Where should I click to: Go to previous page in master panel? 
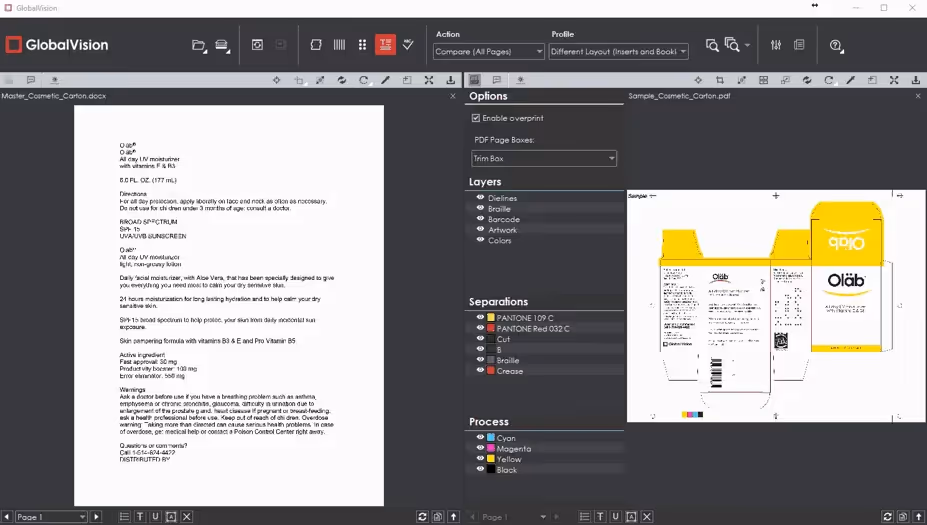[7, 517]
